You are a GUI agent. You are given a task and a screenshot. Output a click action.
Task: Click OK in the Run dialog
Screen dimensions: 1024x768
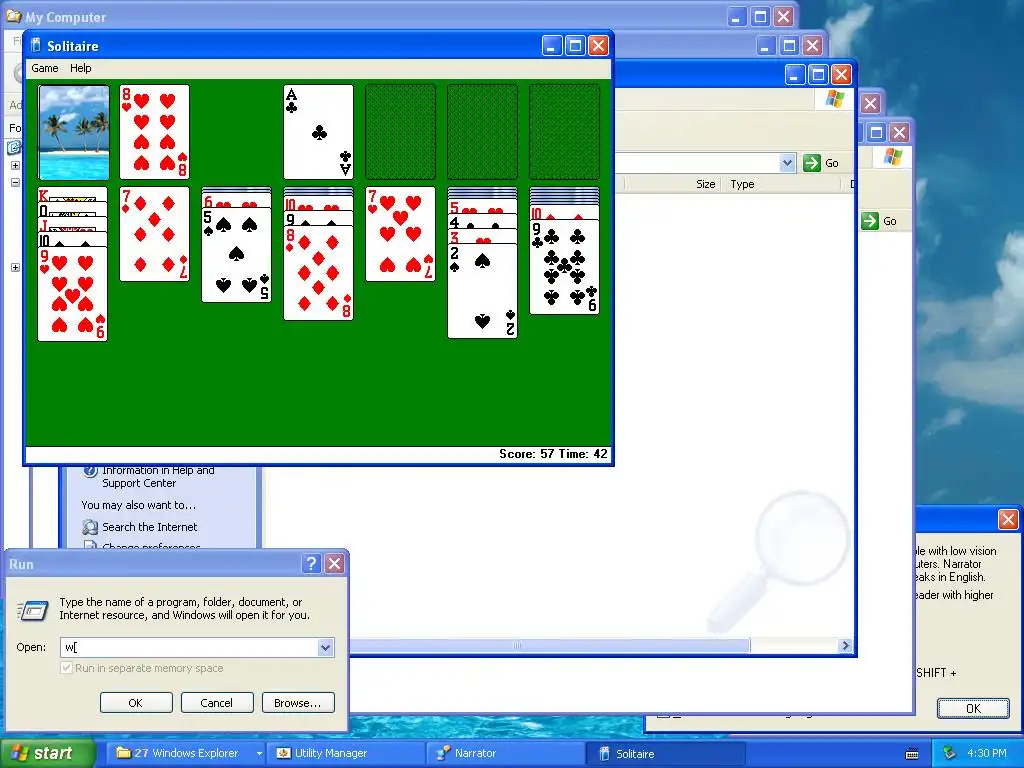pos(136,703)
